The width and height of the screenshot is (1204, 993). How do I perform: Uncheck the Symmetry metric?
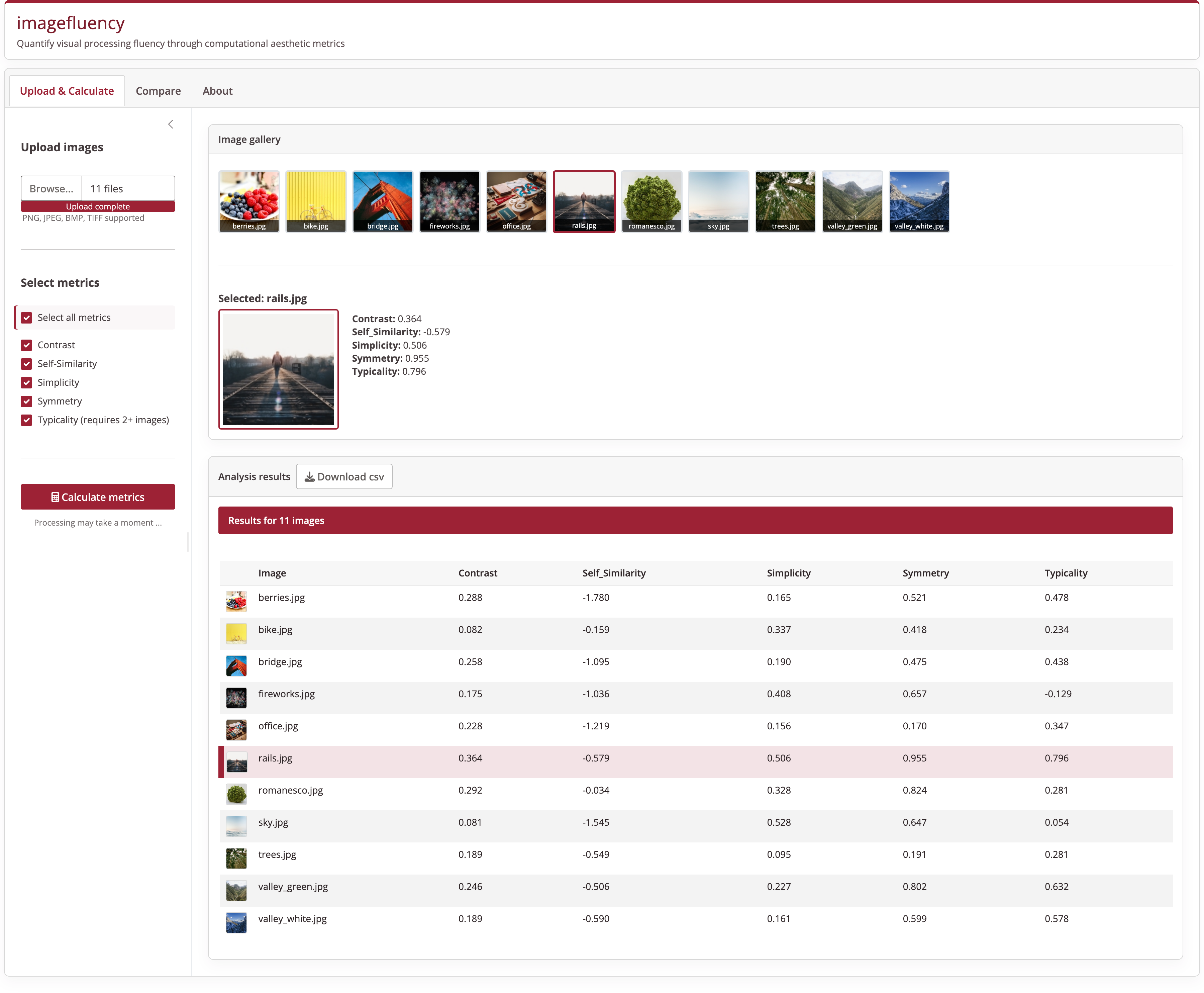click(26, 401)
